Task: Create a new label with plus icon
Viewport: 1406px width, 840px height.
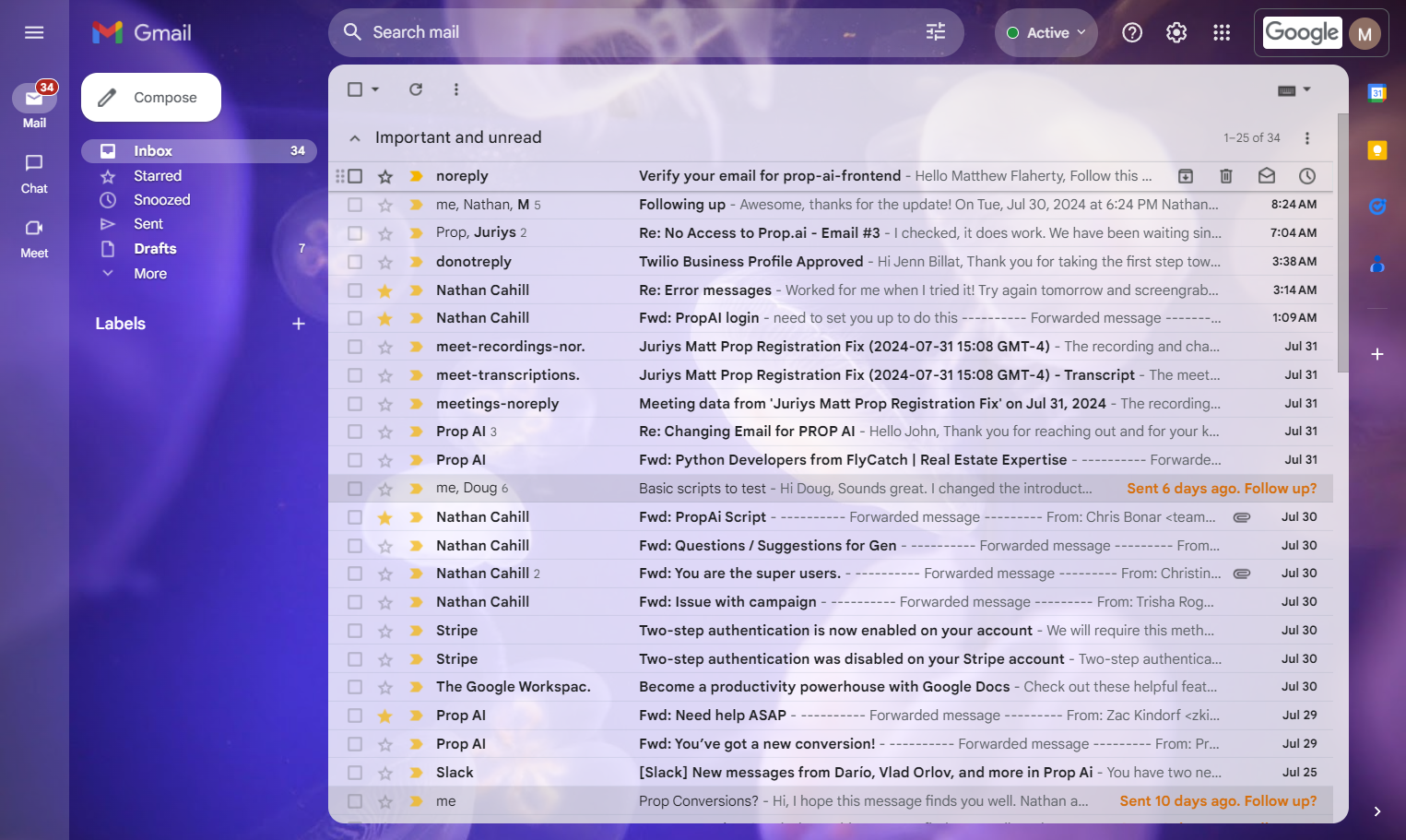Action: 299,324
